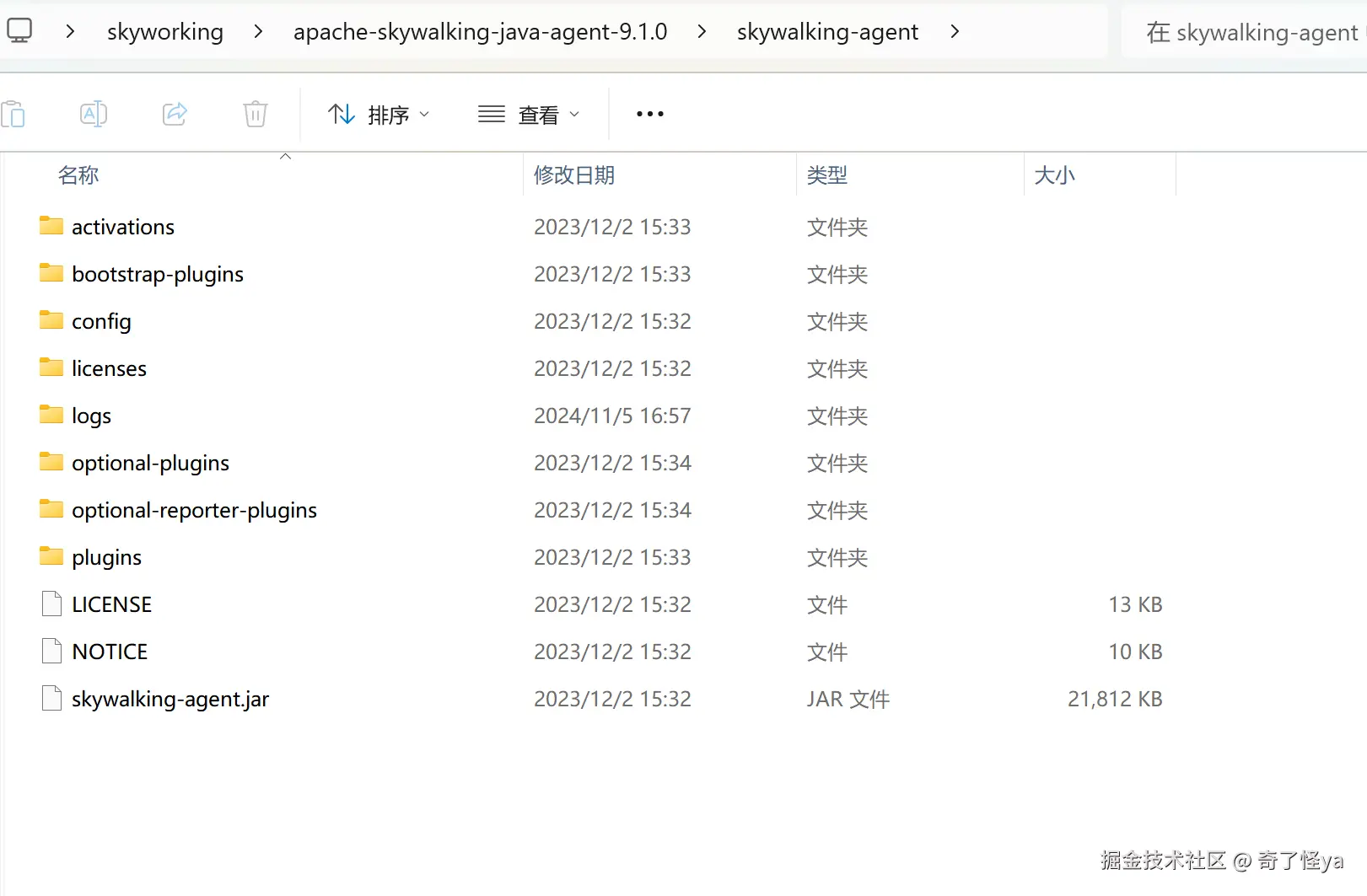
Task: Select the licenses folder icon
Action: tap(51, 368)
